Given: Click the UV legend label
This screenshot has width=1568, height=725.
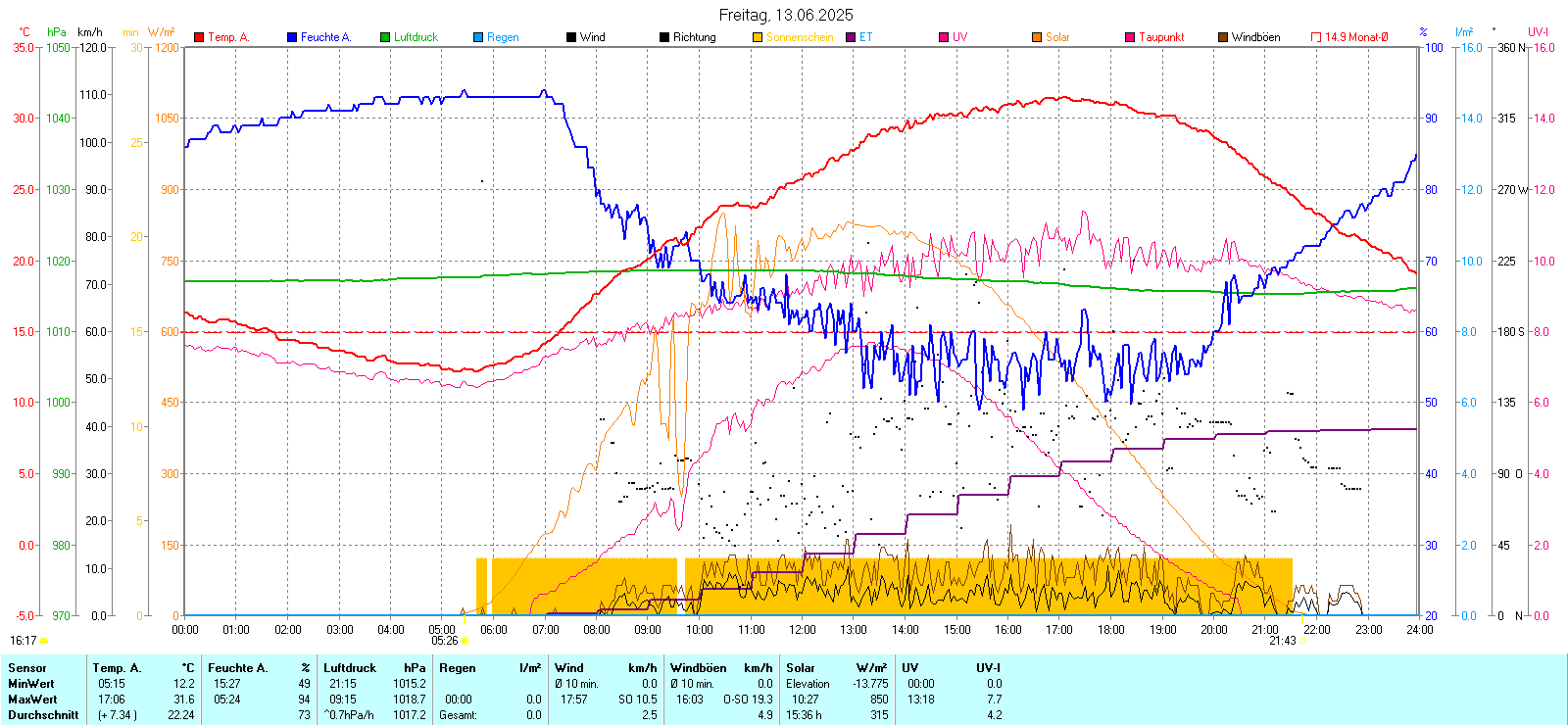Looking at the screenshot, I should pyautogui.click(x=959, y=37).
